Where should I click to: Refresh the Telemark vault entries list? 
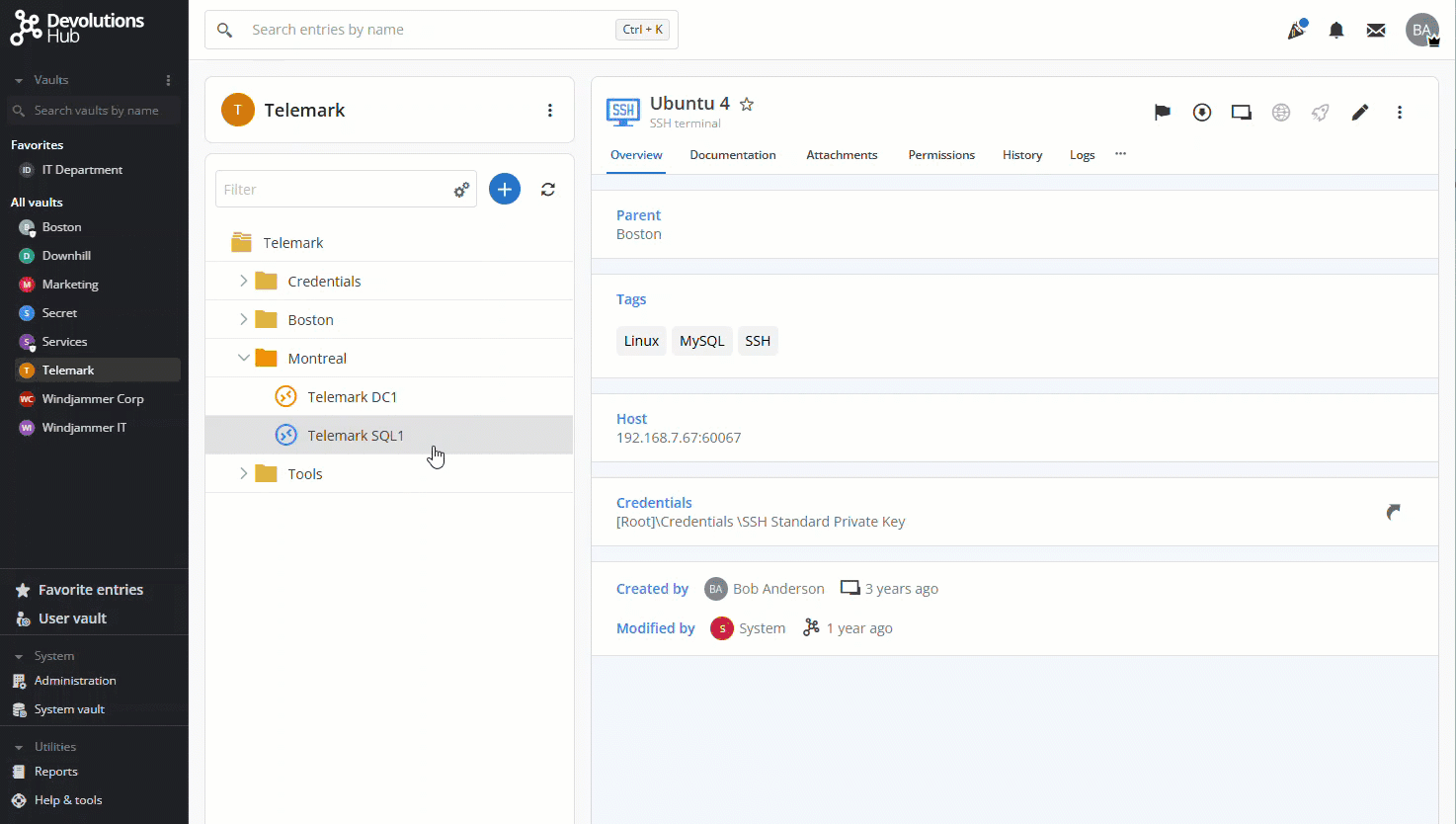[548, 190]
